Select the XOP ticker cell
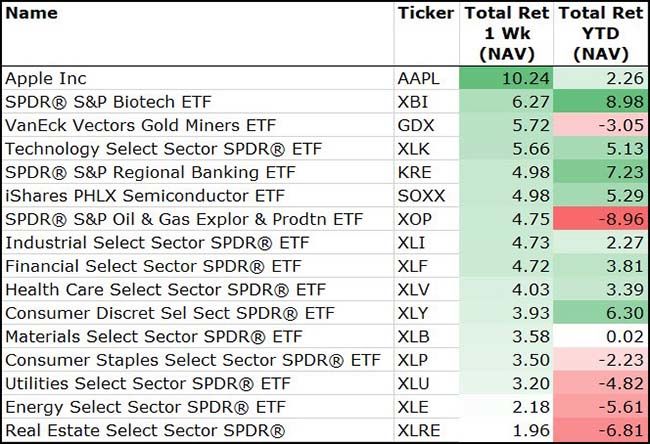Screen dimensions: 650x444 point(415,219)
